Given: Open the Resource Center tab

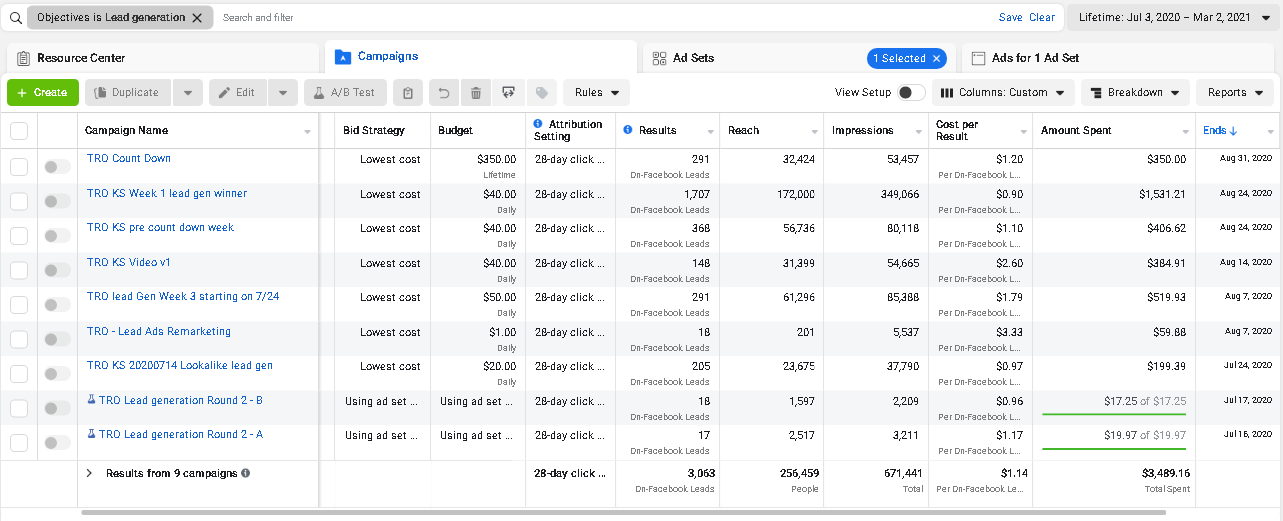Looking at the screenshot, I should [x=80, y=58].
